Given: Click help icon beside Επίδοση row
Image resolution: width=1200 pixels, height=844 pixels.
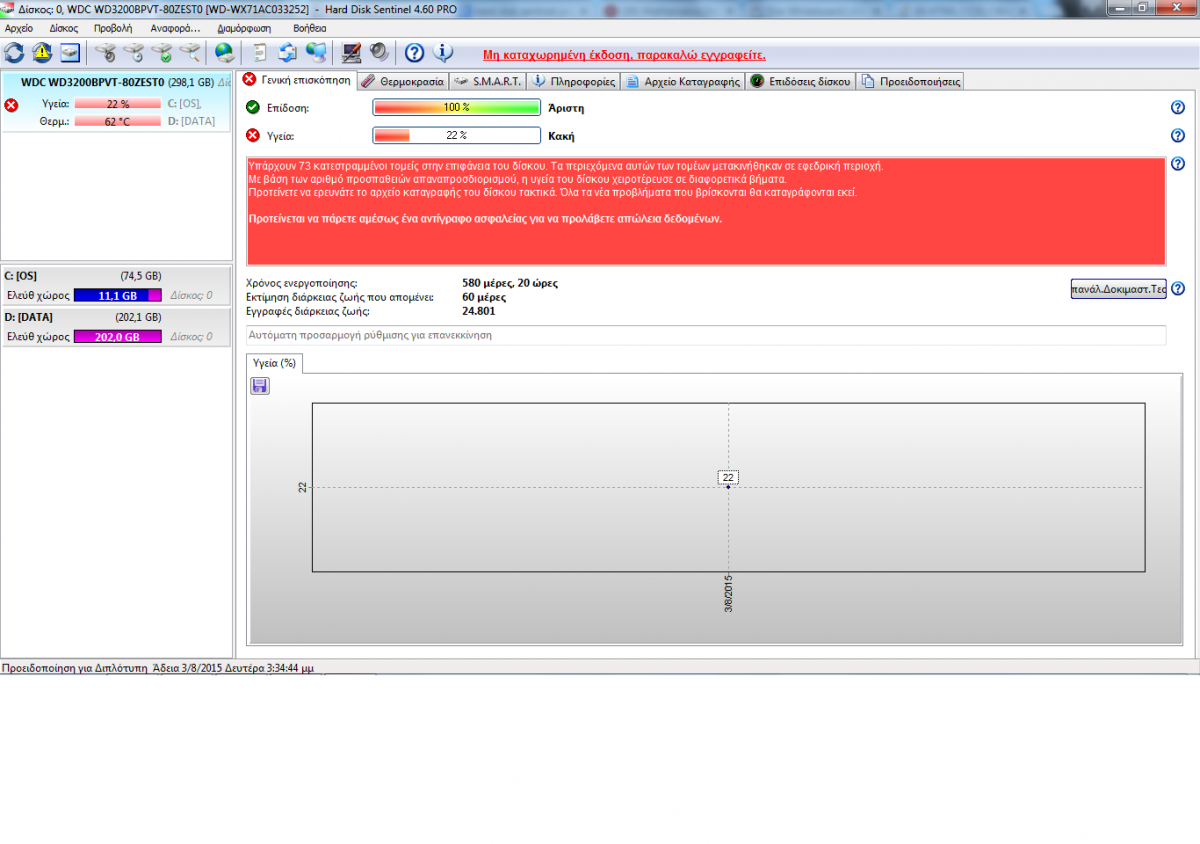Looking at the screenshot, I should (x=1177, y=107).
